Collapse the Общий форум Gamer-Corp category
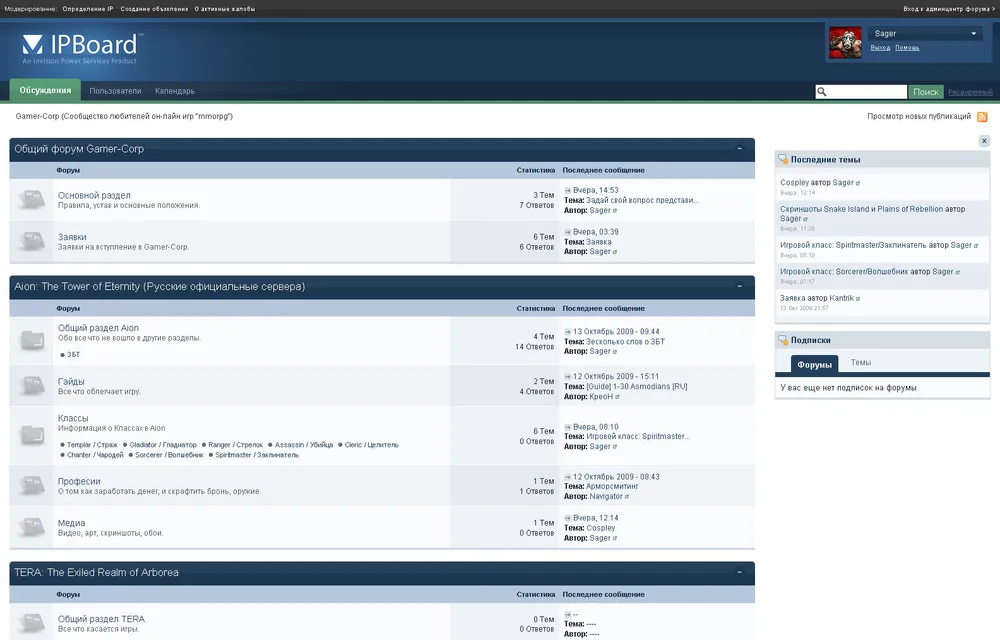Screen dimensions: 1000x640 [x=739, y=149]
